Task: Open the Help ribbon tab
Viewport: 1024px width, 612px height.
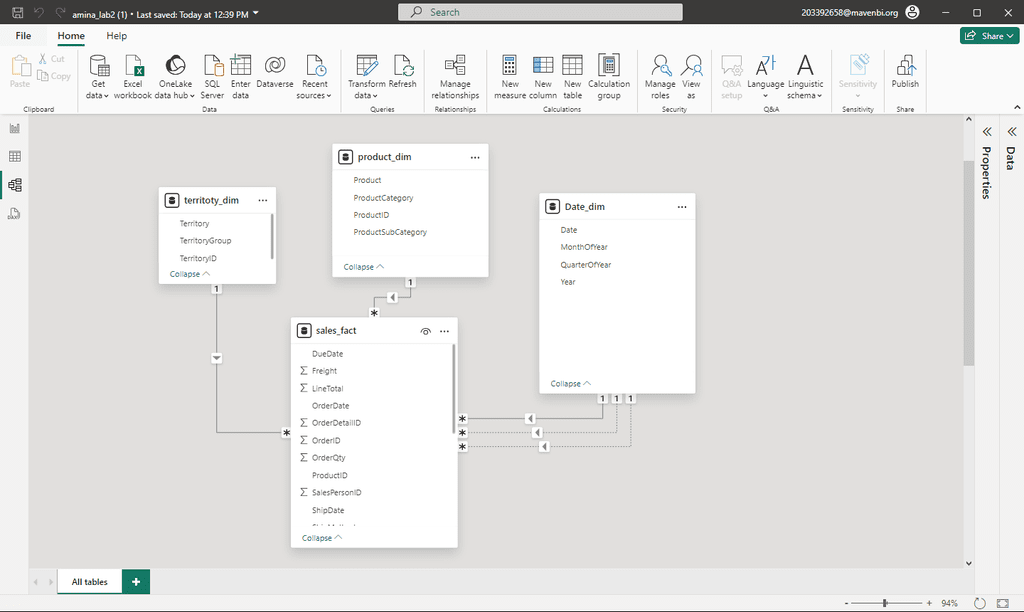Action: point(117,36)
